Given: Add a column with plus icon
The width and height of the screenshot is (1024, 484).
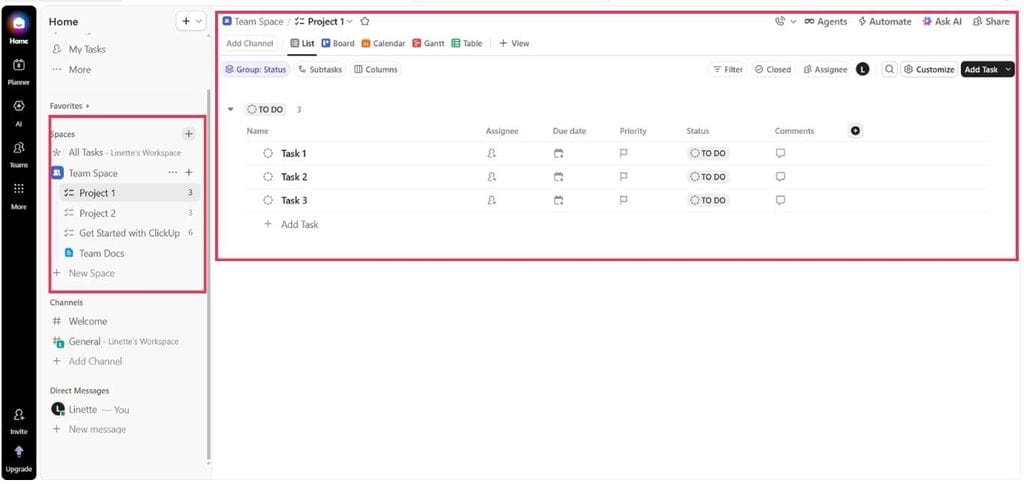Looking at the screenshot, I should coord(856,131).
